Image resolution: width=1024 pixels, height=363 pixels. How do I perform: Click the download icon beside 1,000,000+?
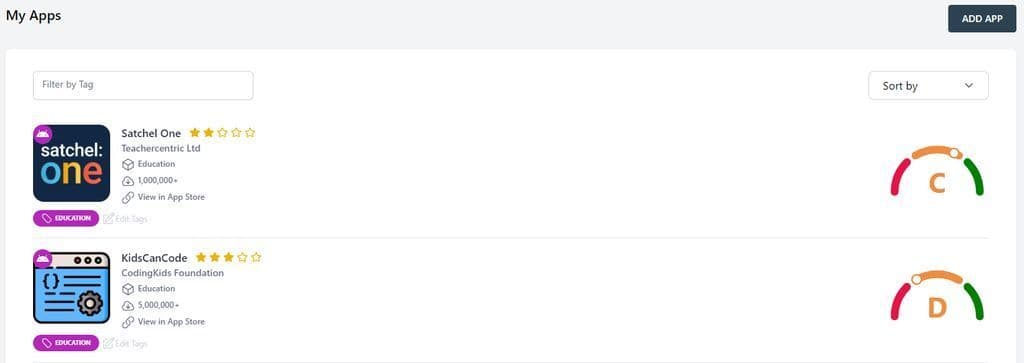(128, 181)
